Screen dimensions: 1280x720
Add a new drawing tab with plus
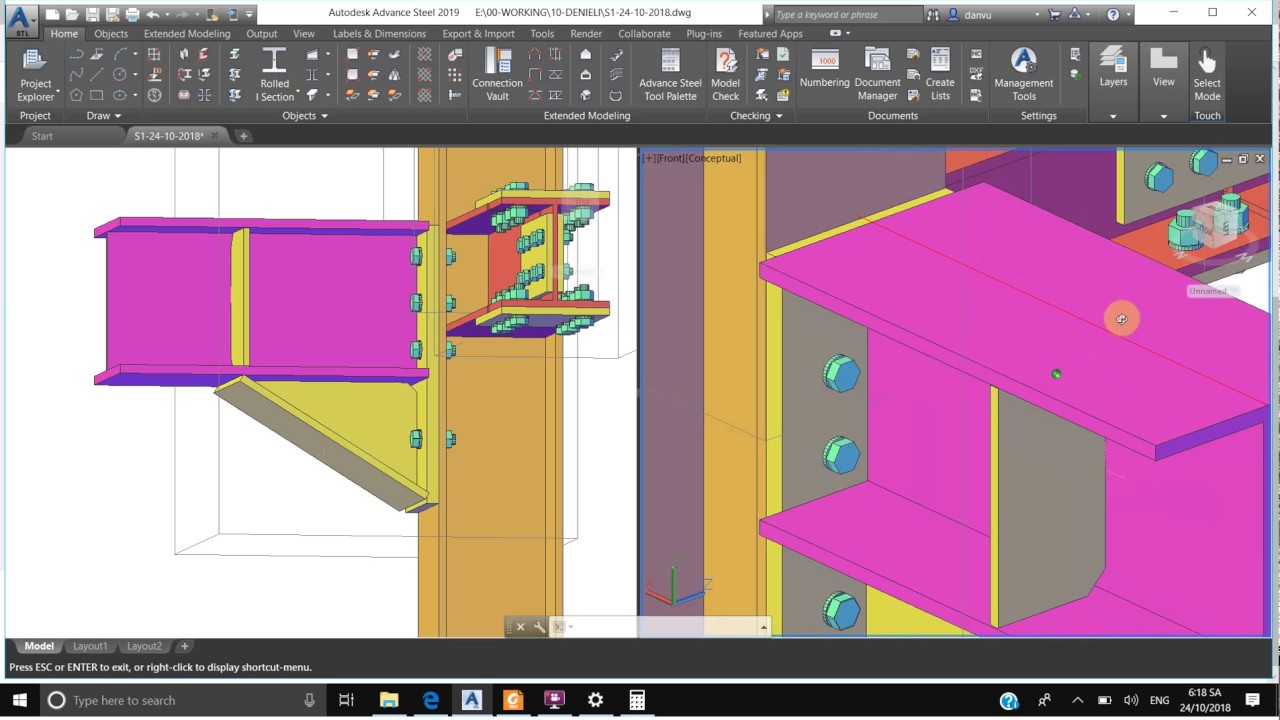[x=242, y=136]
